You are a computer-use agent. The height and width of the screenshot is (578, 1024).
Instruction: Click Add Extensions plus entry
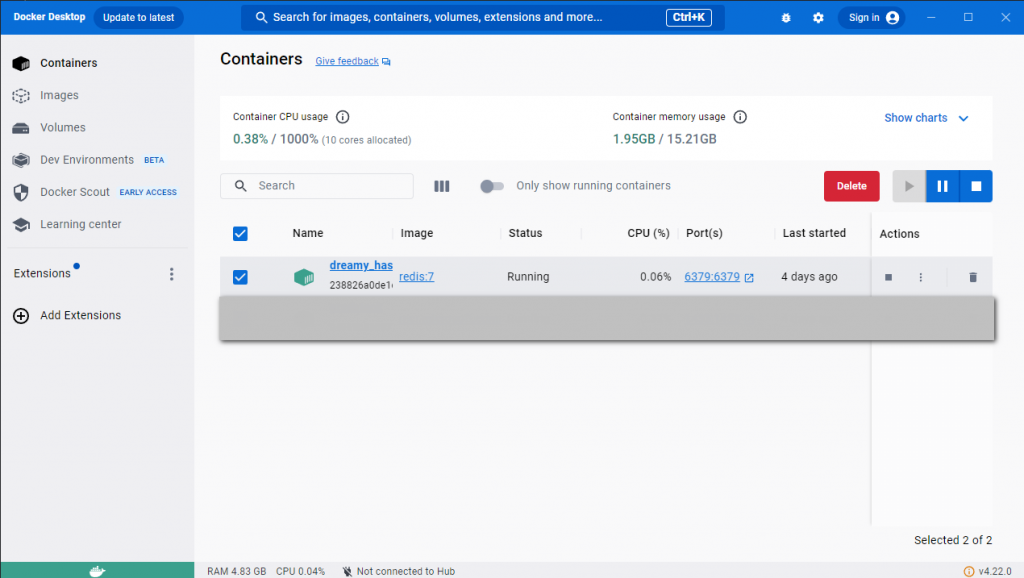tap(67, 315)
